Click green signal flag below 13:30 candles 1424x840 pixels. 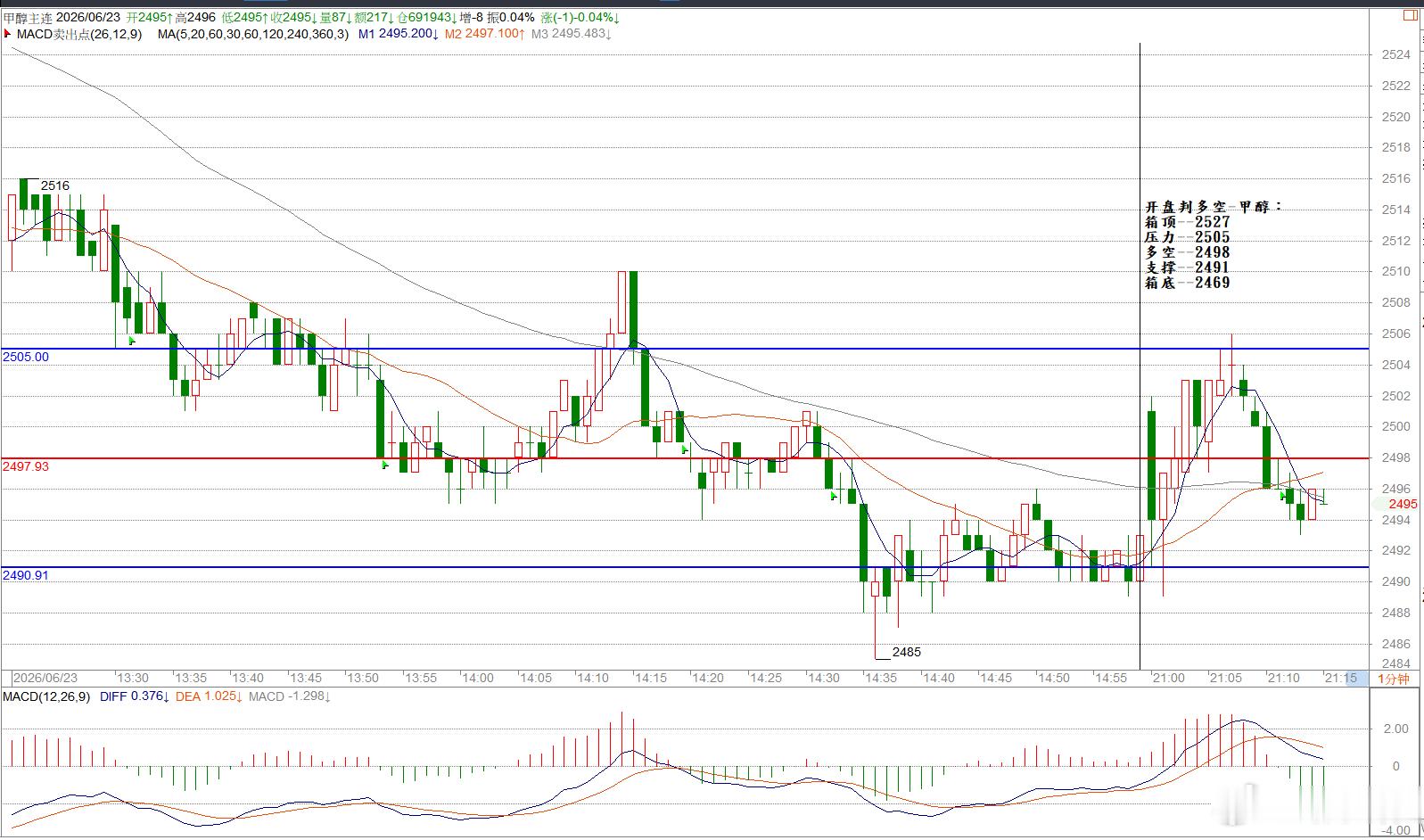click(x=133, y=341)
